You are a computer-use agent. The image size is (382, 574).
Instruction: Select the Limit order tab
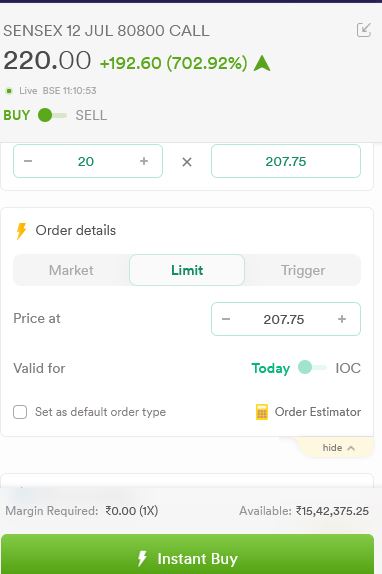[x=187, y=270]
